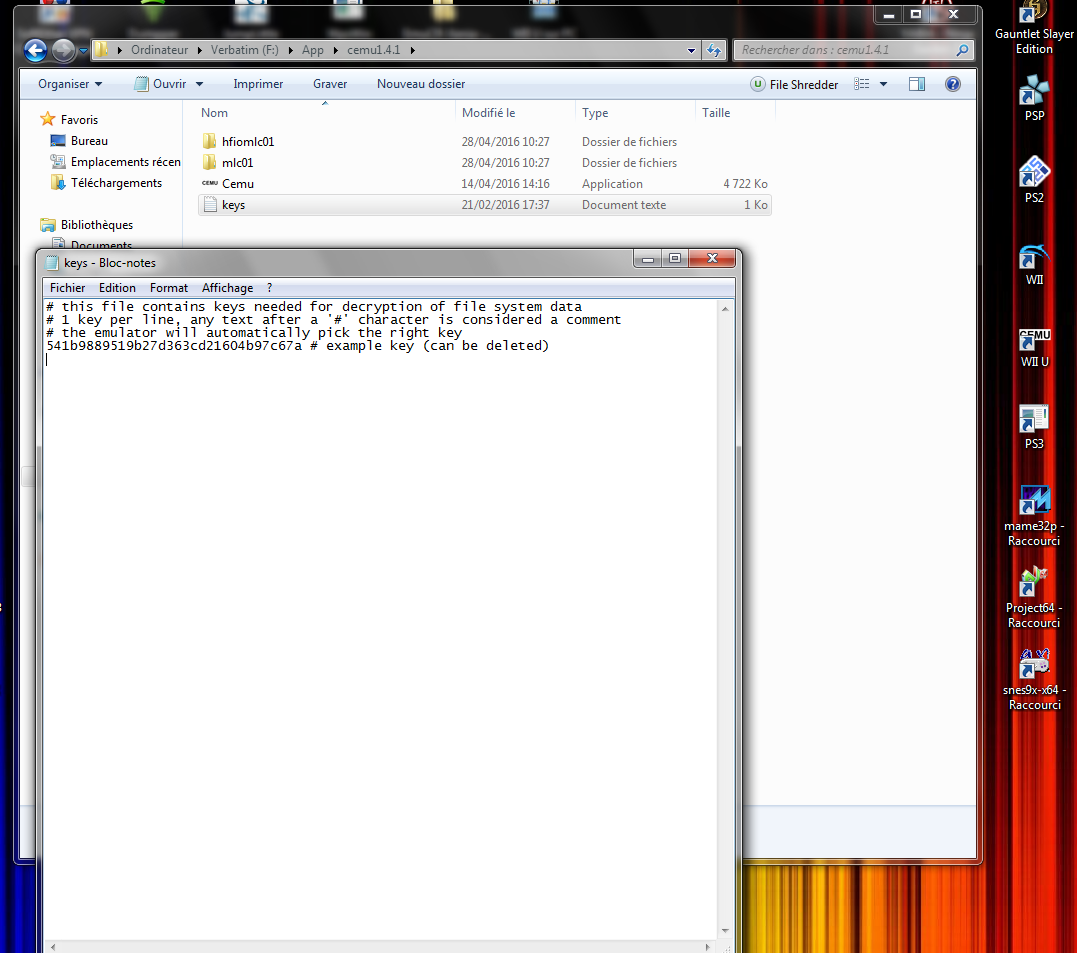Select the mlc01 folder icon
Viewport: 1077px width, 953px height.
[x=209, y=163]
